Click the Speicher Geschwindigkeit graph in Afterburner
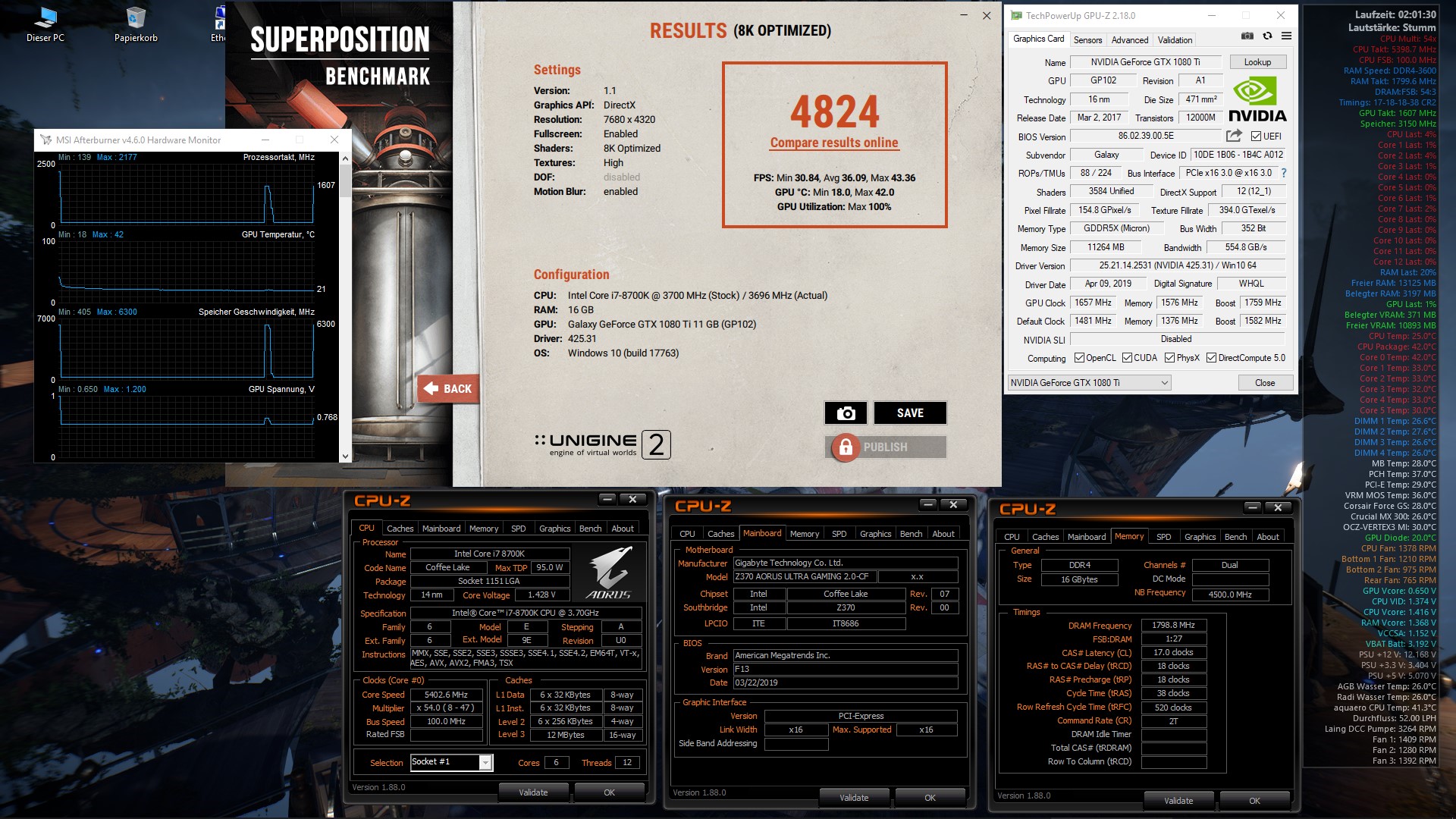The height and width of the screenshot is (819, 1456). click(187, 349)
